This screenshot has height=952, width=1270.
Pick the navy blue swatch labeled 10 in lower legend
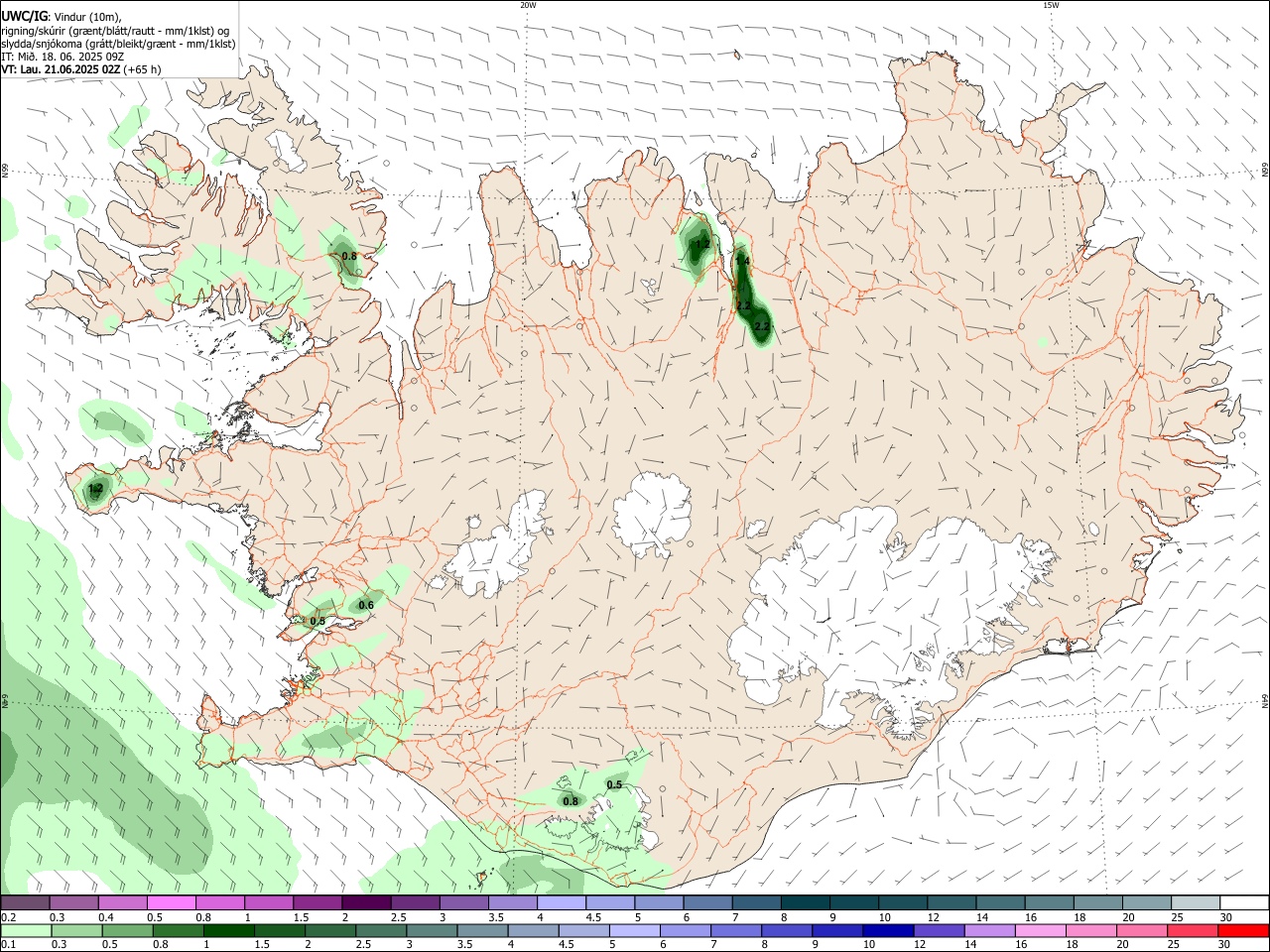click(887, 931)
